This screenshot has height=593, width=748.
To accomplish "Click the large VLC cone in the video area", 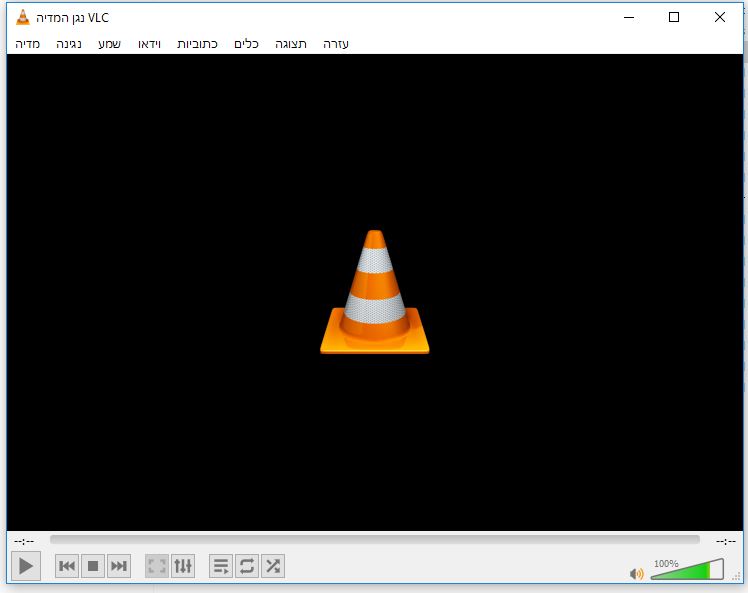I will click(x=374, y=292).
